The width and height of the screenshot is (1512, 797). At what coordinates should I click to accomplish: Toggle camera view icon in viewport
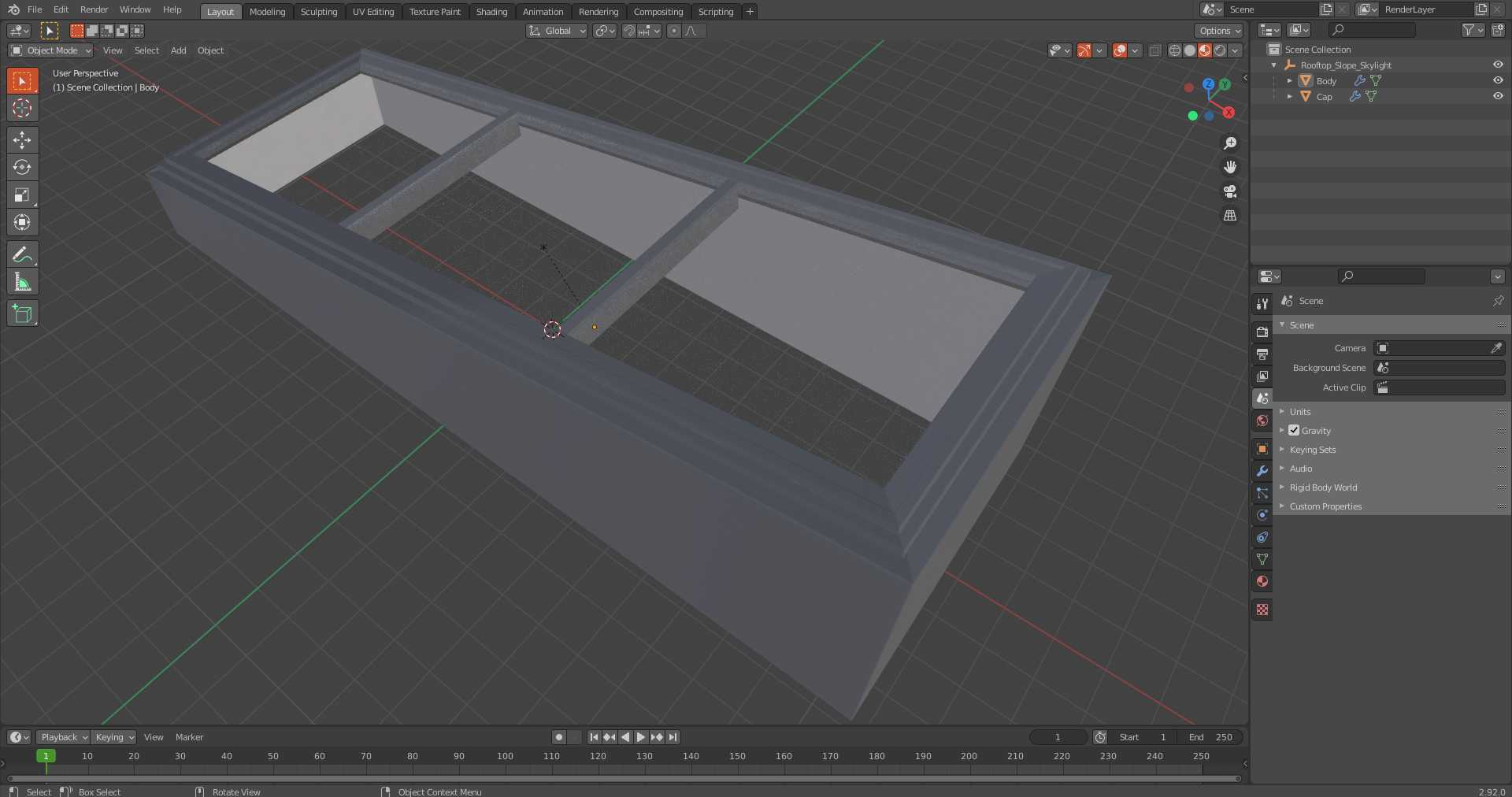pos(1230,191)
